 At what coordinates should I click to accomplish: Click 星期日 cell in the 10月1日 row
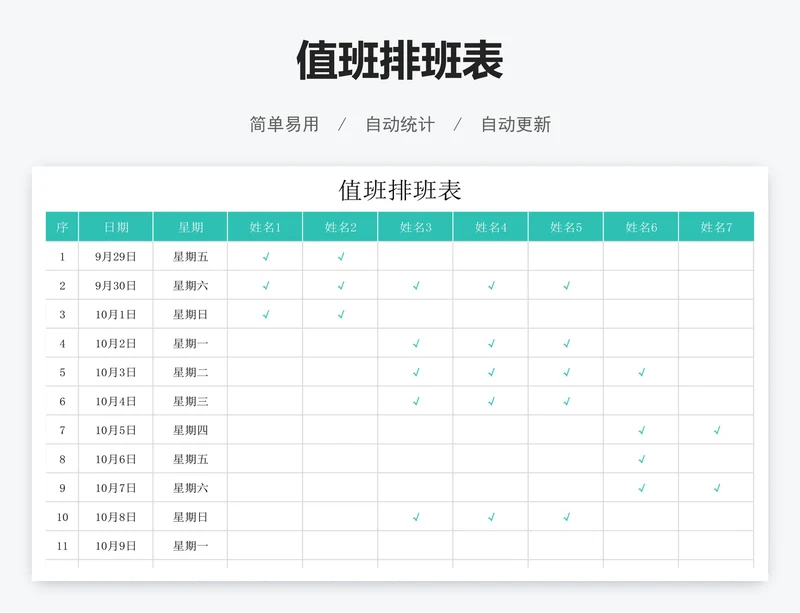[x=190, y=314]
